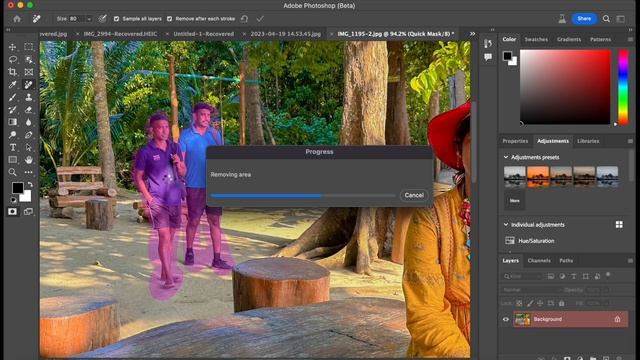Select the Eraser tool
Image resolution: width=640 pixels, height=360 pixels.
[29, 109]
